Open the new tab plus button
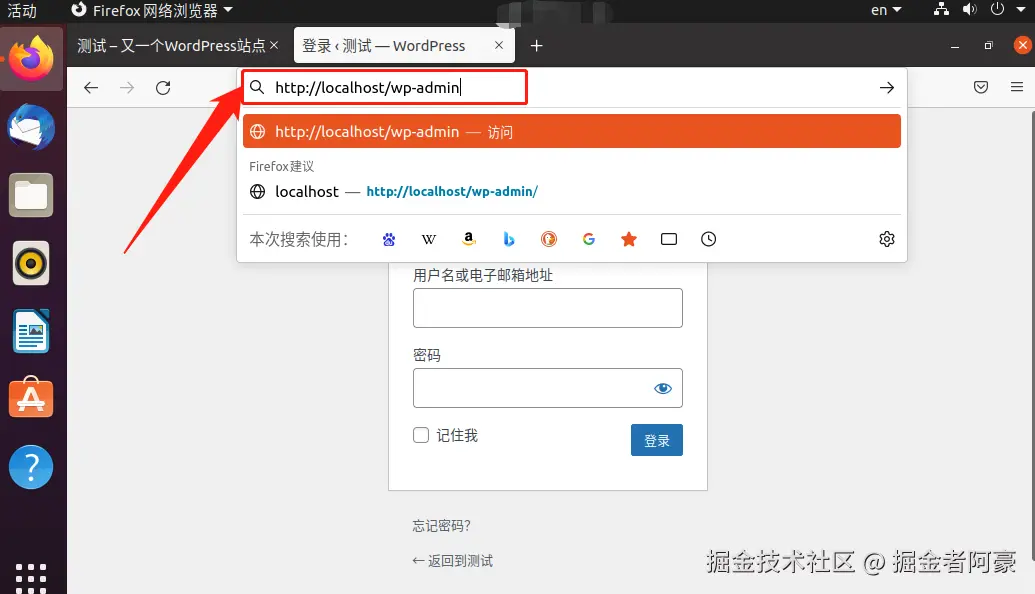Viewport: 1035px width, 594px height. tap(537, 46)
